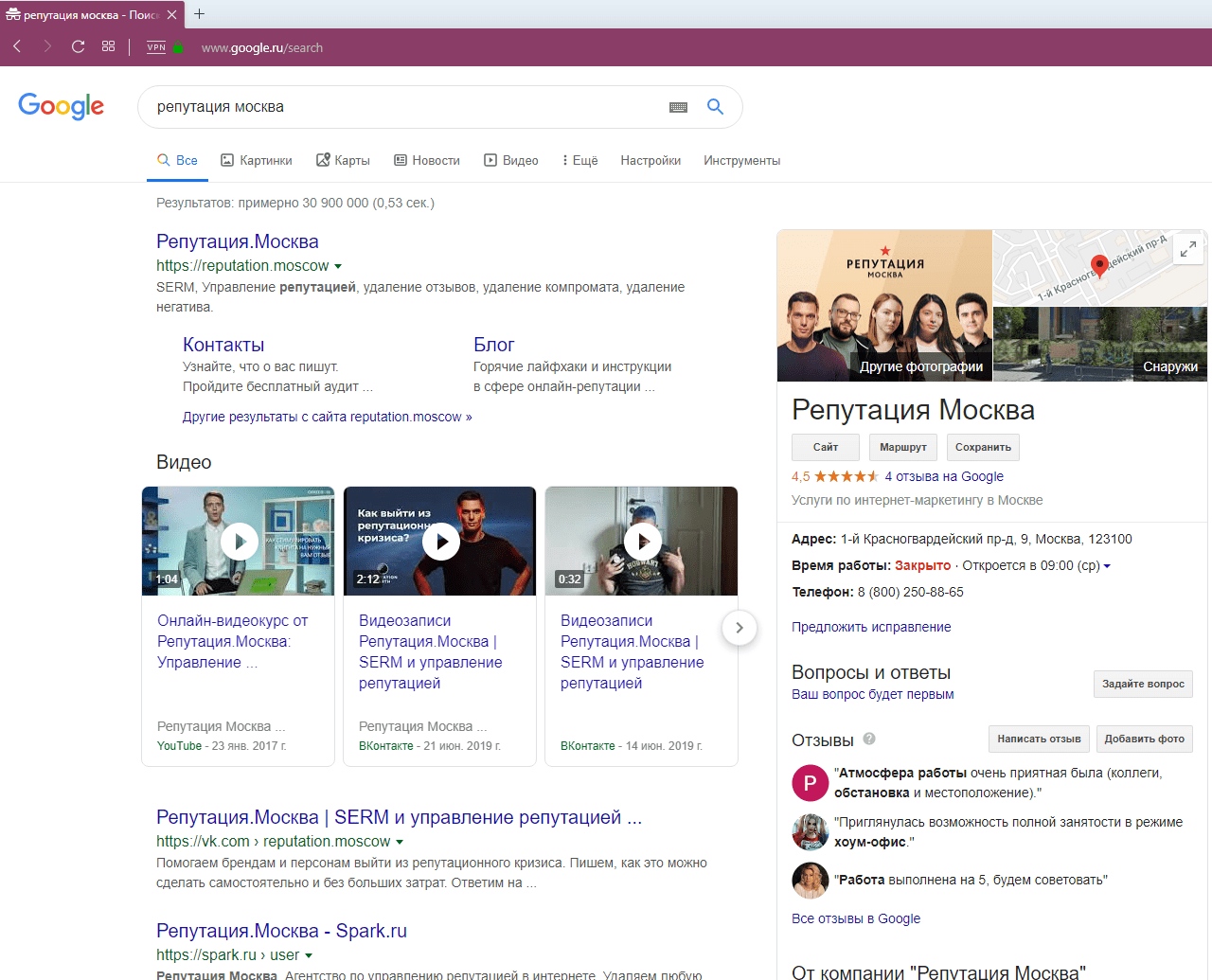Viewport: 1212px width, 980px height.
Task: Click the Задайте вопрос button
Action: [1143, 684]
